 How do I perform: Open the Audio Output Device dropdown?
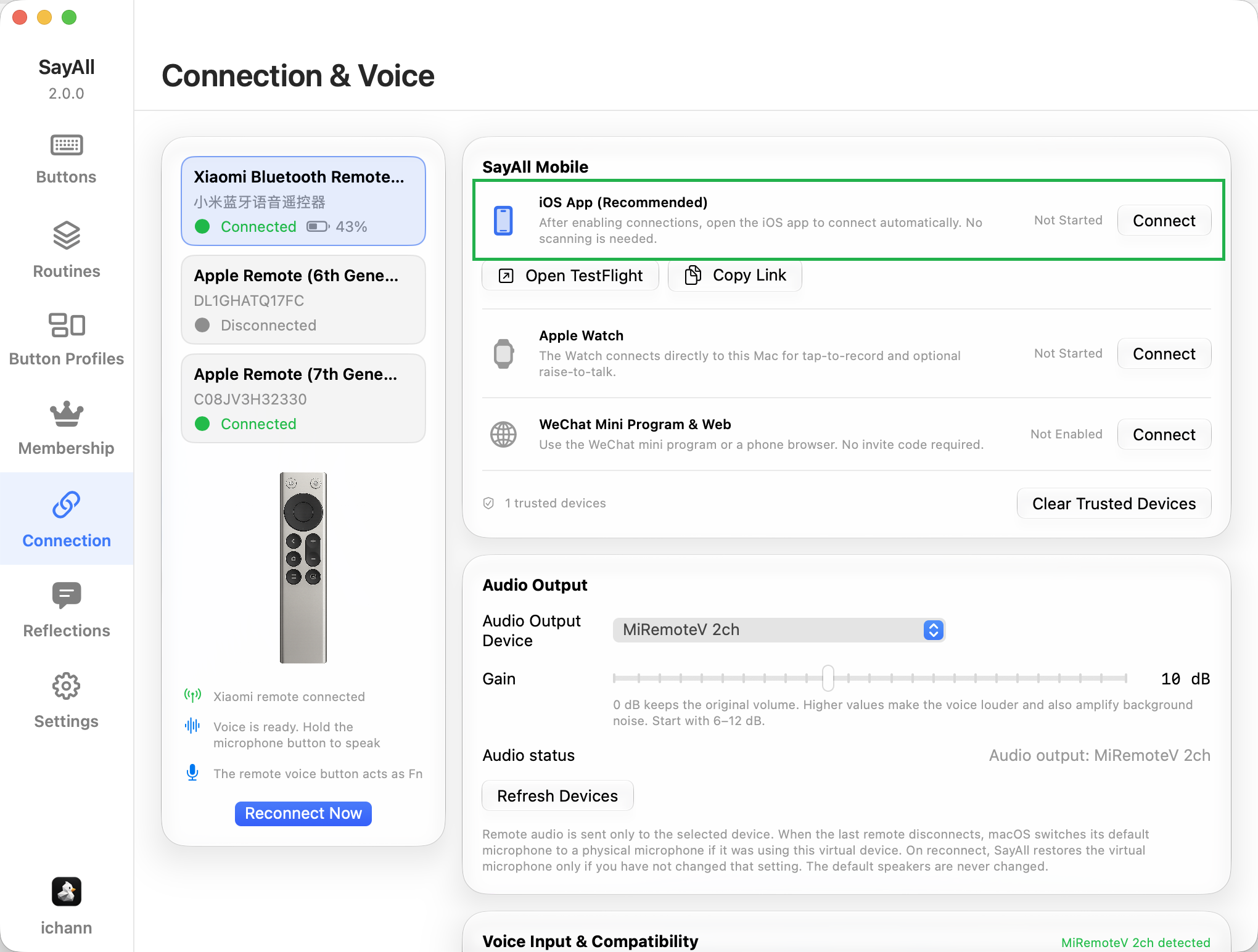point(779,630)
